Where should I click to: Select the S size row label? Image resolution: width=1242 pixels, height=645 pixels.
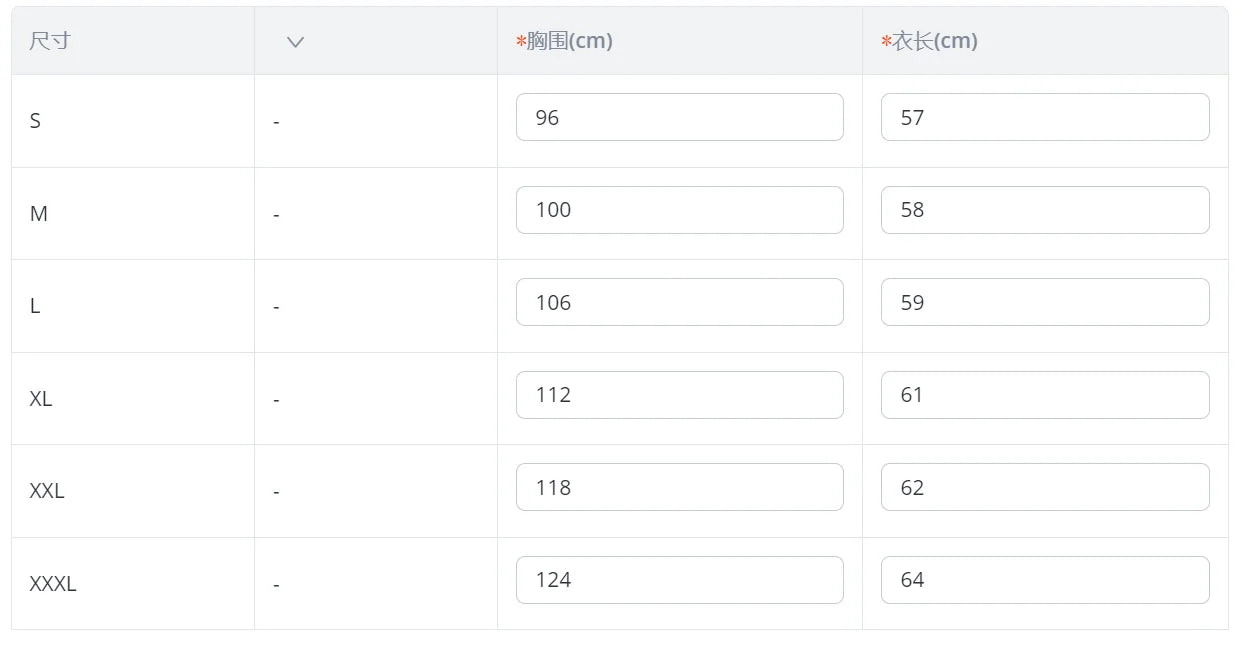click(x=36, y=122)
